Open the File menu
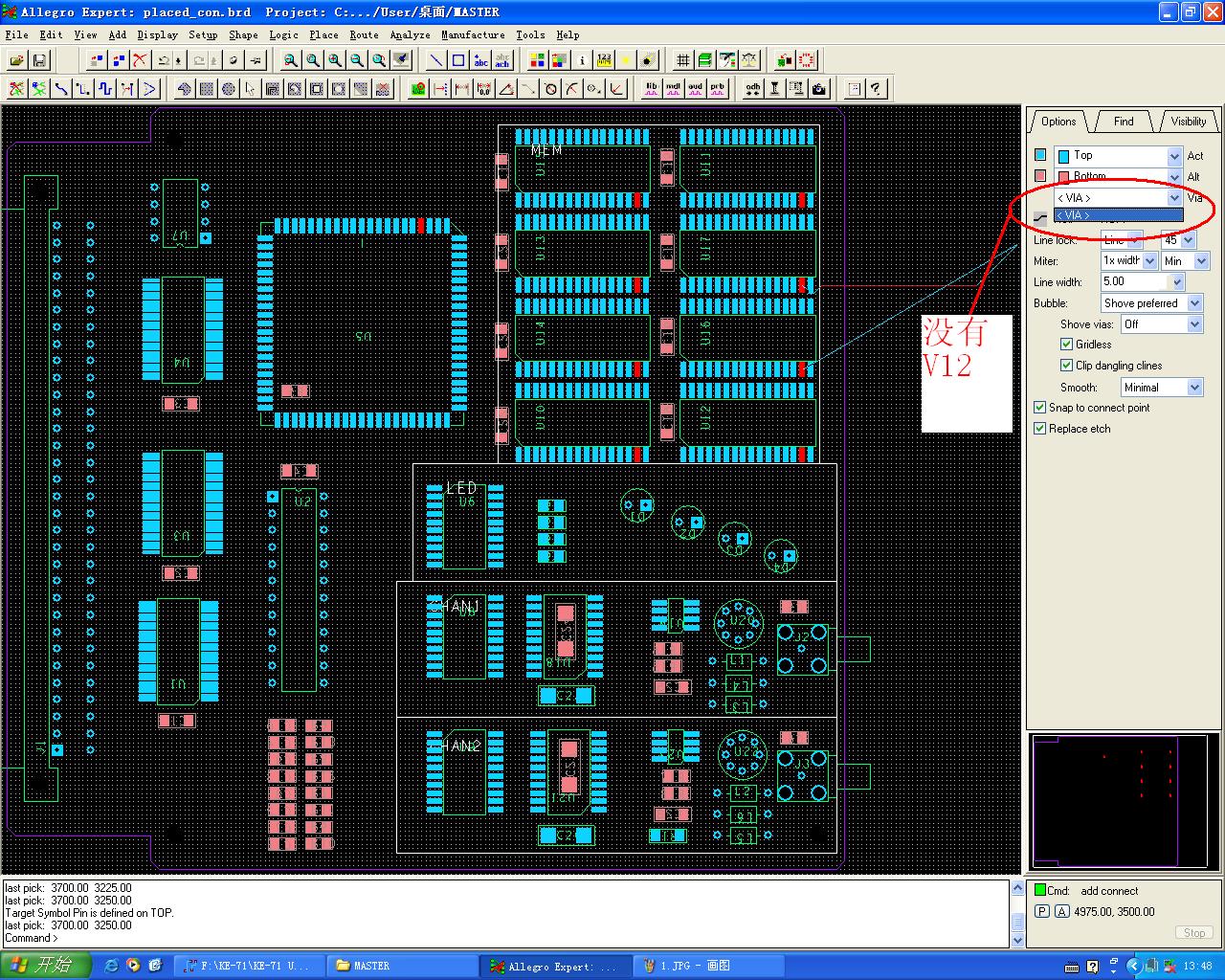Image resolution: width=1225 pixels, height=980 pixels. point(17,34)
